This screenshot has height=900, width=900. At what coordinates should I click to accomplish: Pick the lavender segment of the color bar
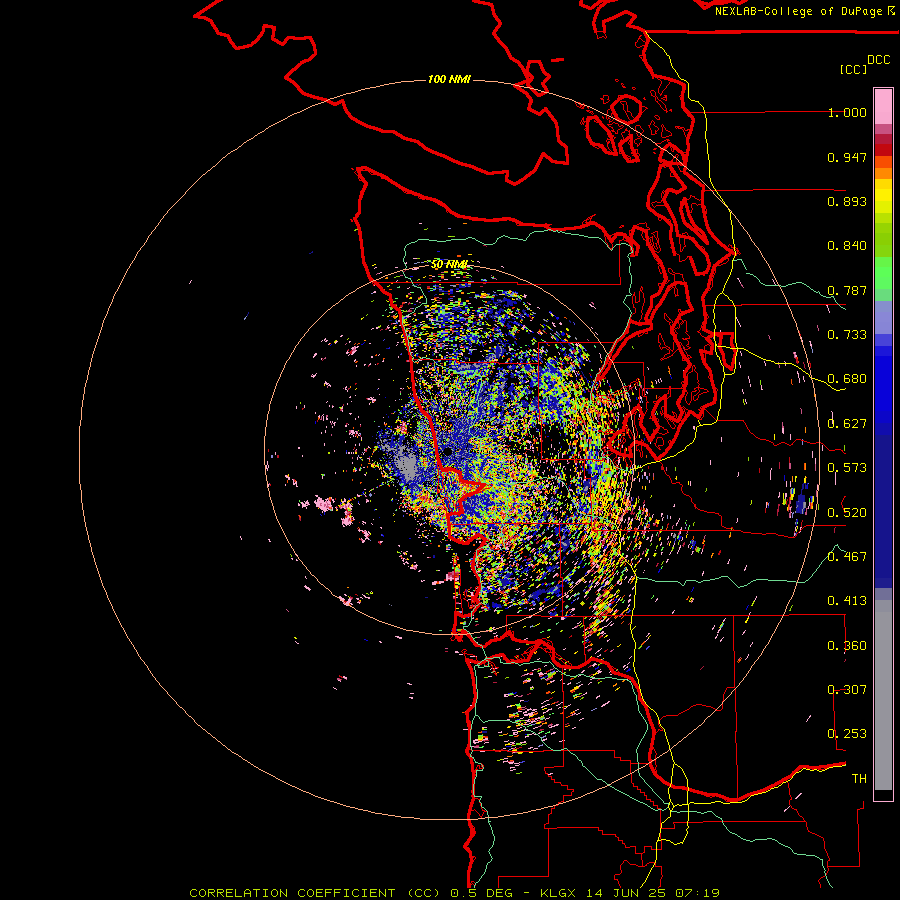(x=883, y=317)
